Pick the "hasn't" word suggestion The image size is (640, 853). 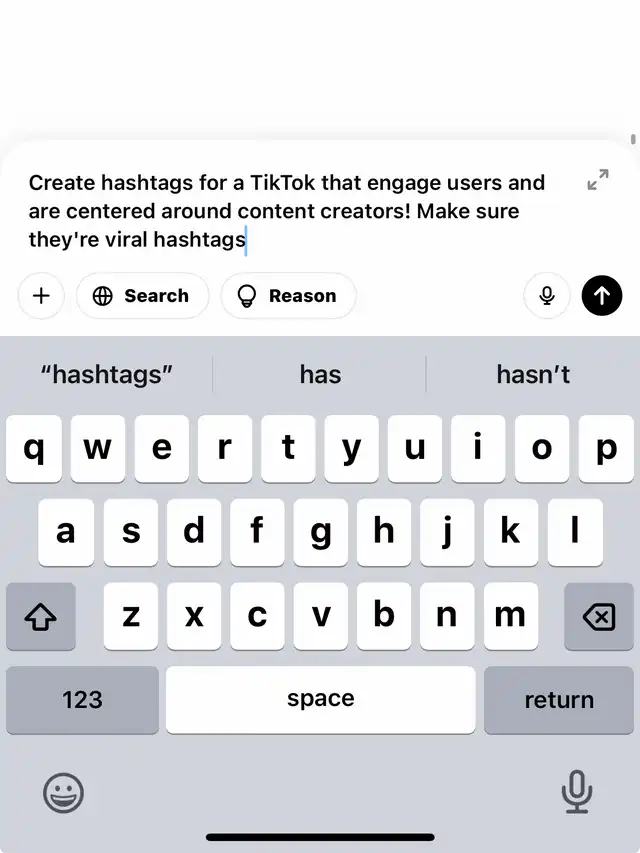tap(533, 375)
